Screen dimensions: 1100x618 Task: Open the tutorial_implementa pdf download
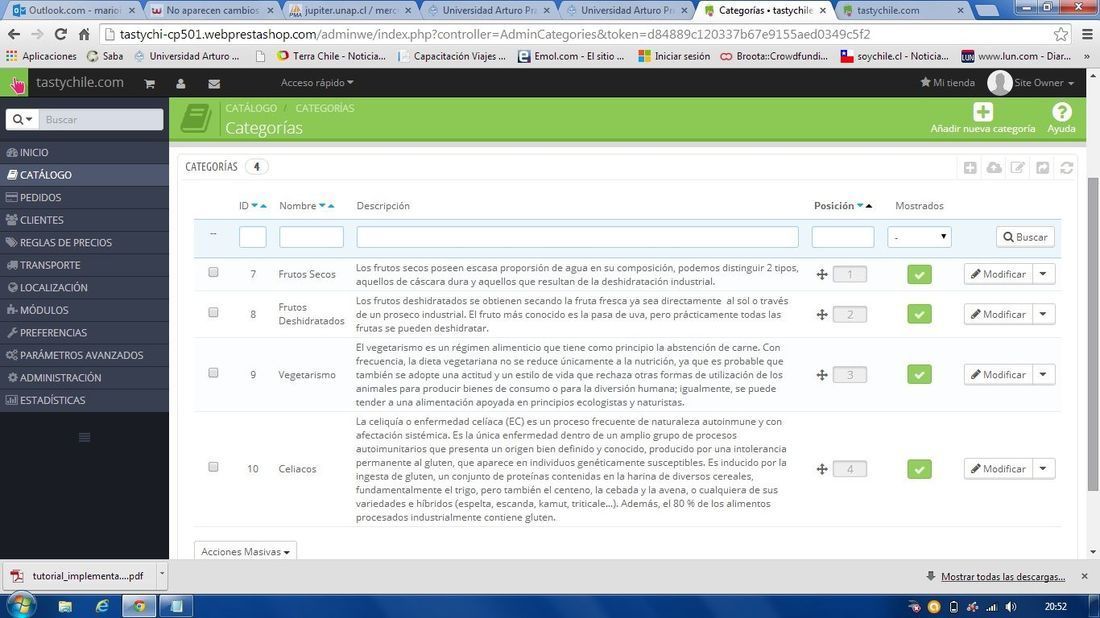click(79, 576)
